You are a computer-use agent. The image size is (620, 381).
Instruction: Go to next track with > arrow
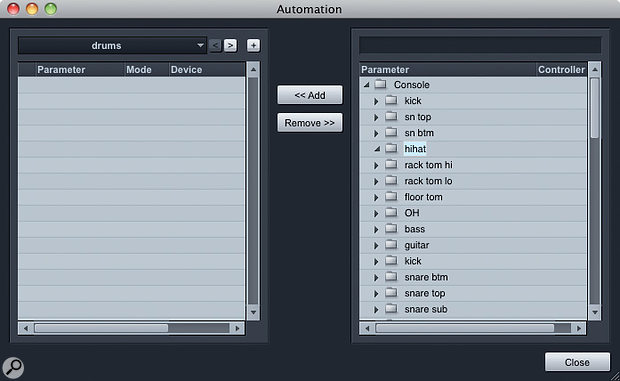(x=230, y=45)
